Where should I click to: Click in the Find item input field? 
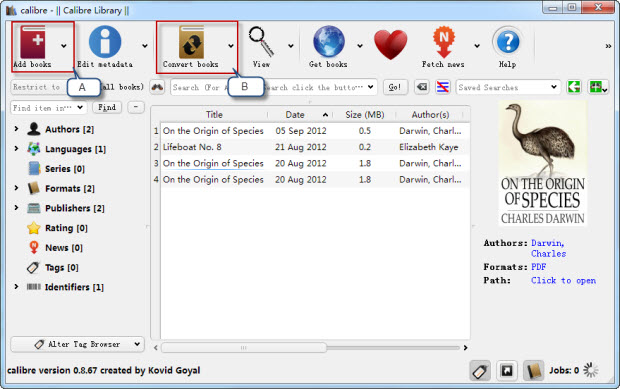[x=43, y=107]
